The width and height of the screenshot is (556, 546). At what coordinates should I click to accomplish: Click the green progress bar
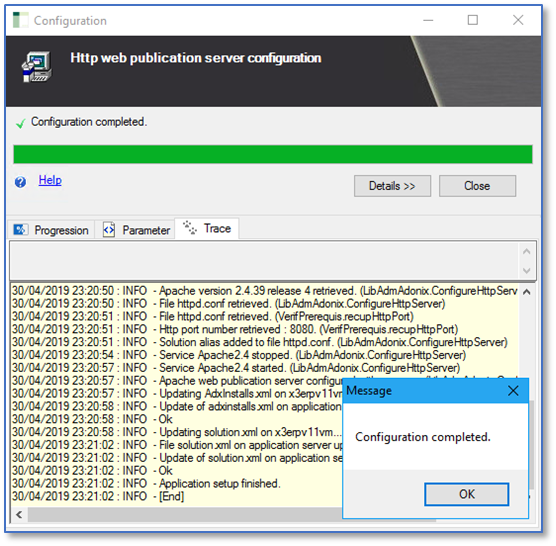273,154
